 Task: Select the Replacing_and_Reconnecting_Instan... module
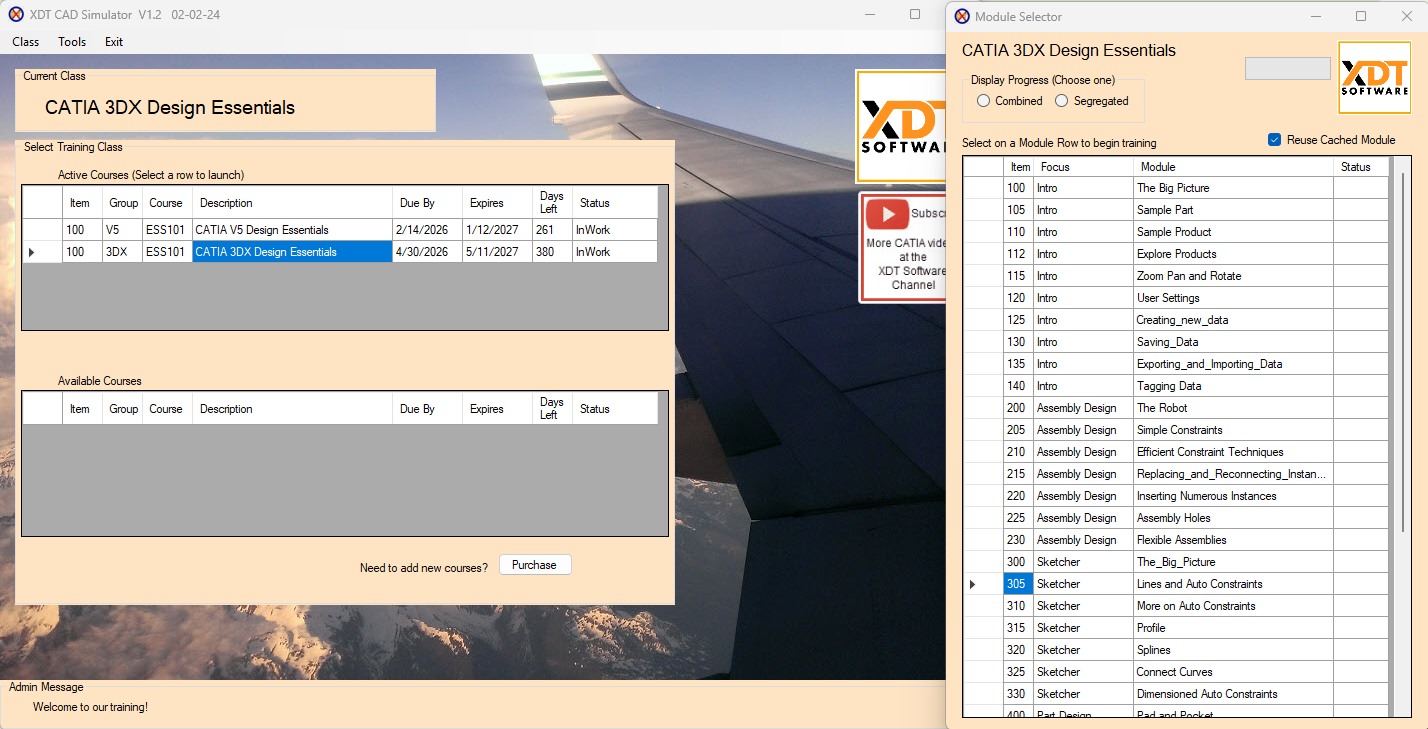[1176, 474]
